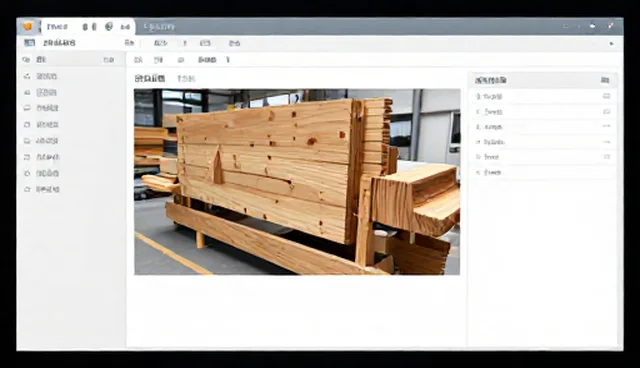The image size is (640, 368).
Task: Select the seventh row in the left sidebar list
Action: coord(71,173)
